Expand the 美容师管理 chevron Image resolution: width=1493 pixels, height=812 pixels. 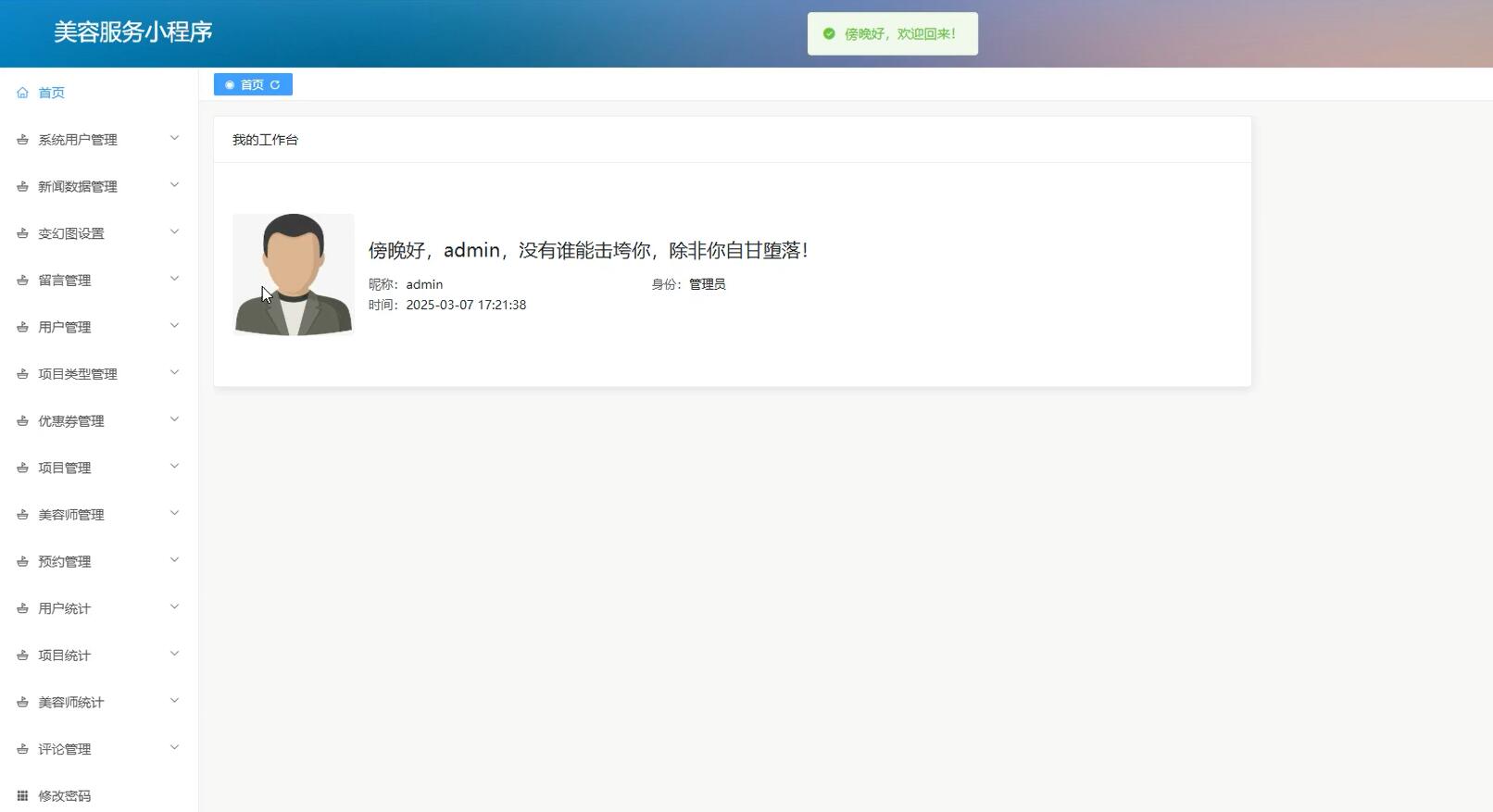click(174, 514)
